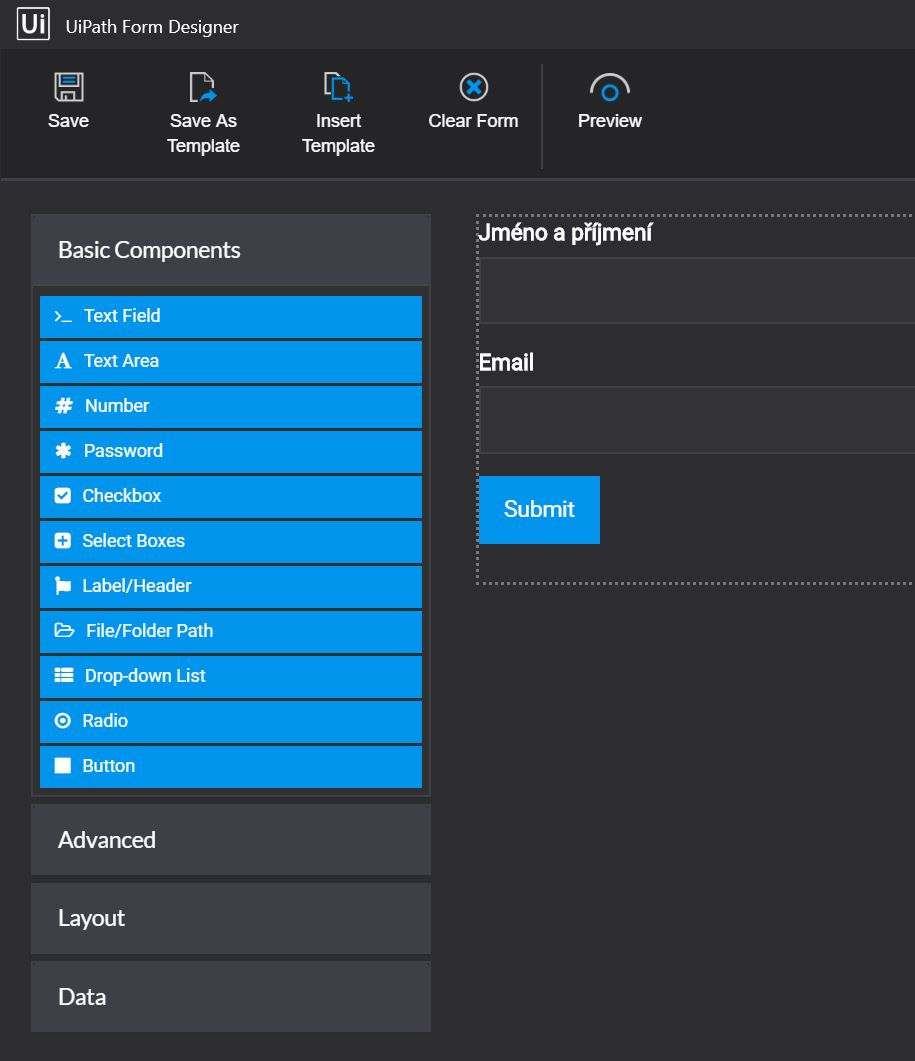Click inside the Email input field

pos(697,420)
